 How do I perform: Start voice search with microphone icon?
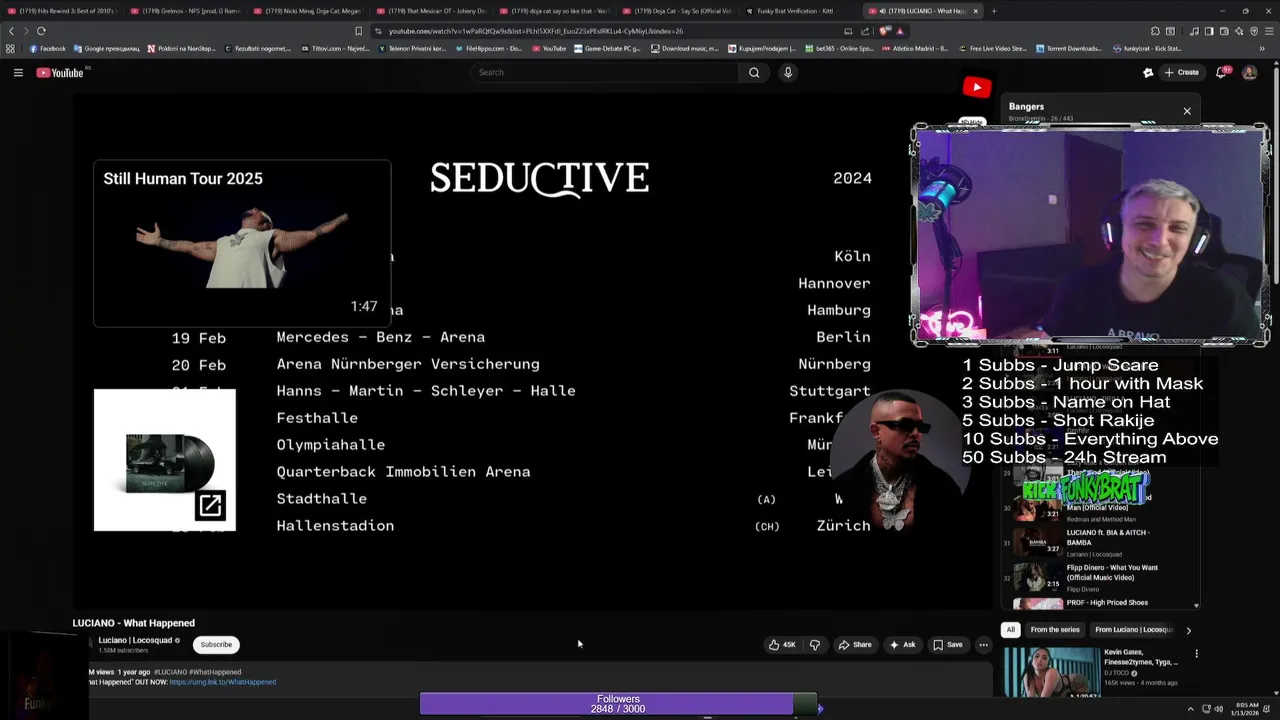pos(788,72)
